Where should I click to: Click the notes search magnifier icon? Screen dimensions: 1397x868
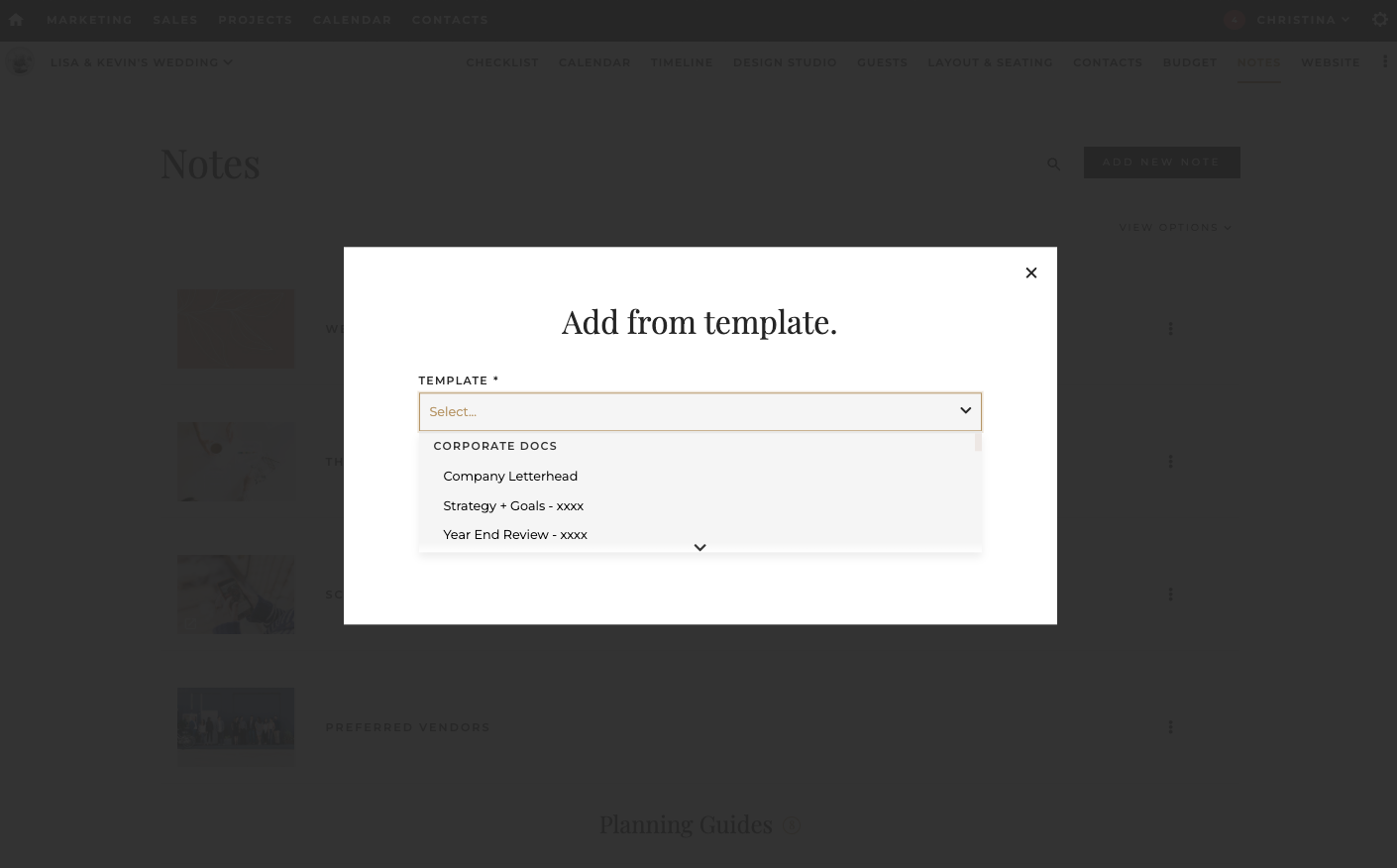point(1053,164)
